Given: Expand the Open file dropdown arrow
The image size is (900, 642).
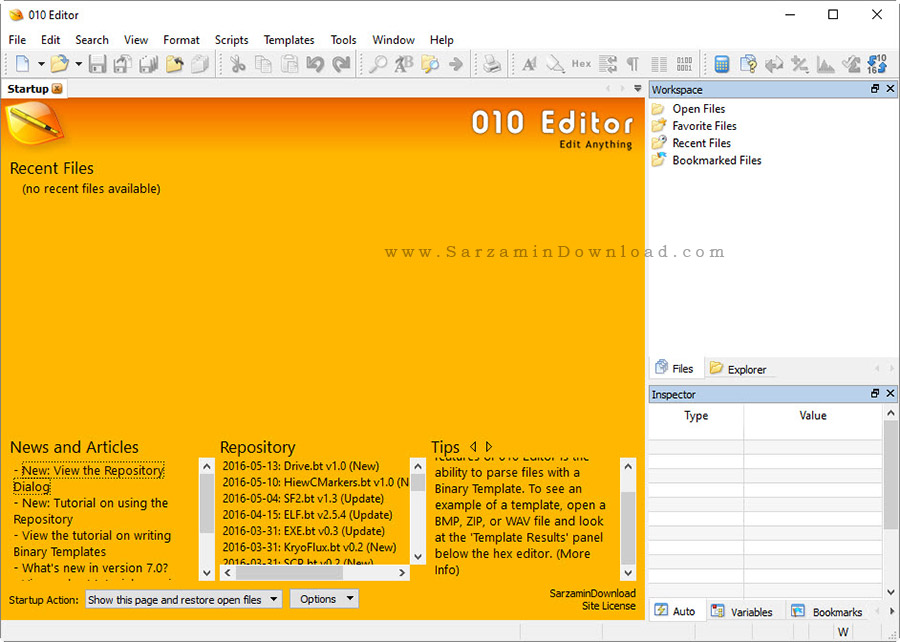Looking at the screenshot, I should click(x=79, y=64).
